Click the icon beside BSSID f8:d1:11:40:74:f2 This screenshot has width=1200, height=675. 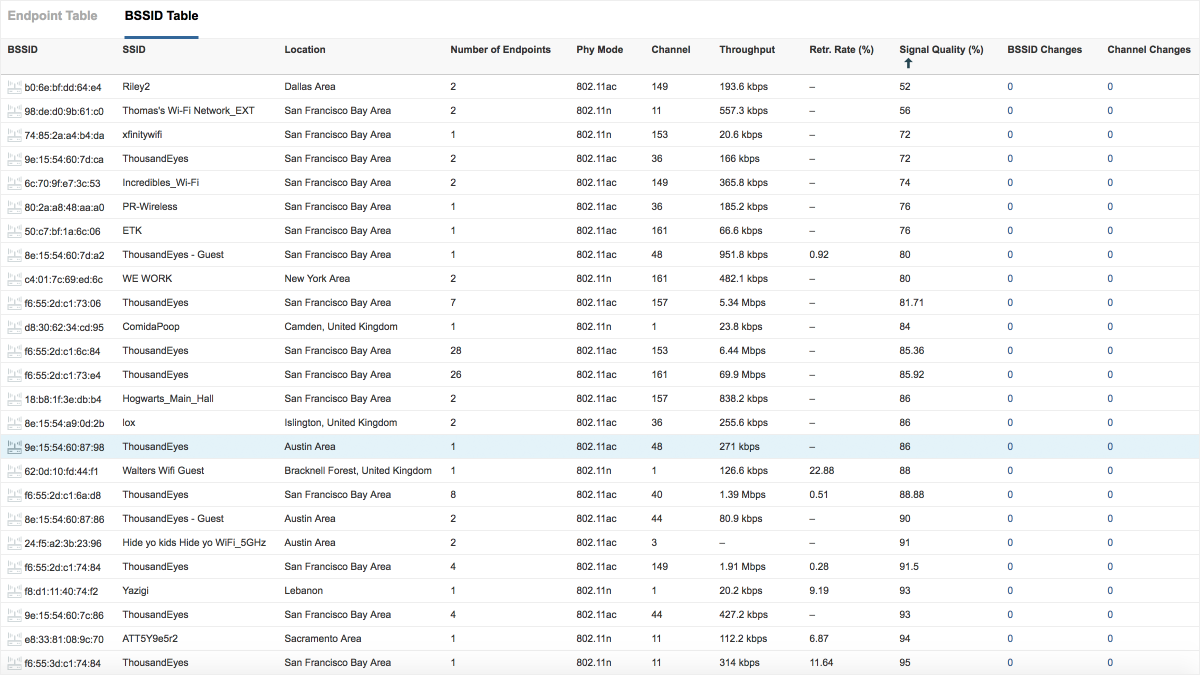(14, 591)
